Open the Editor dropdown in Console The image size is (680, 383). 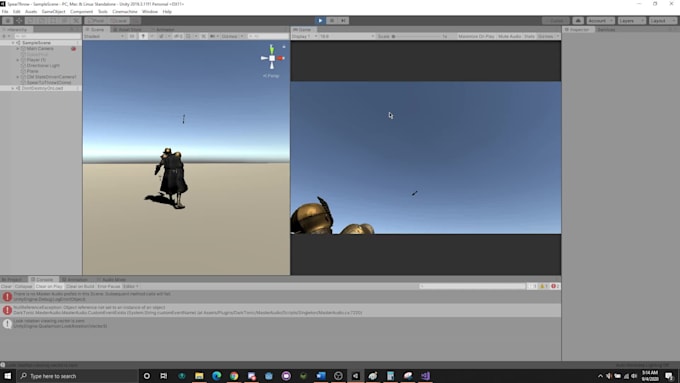(131, 286)
